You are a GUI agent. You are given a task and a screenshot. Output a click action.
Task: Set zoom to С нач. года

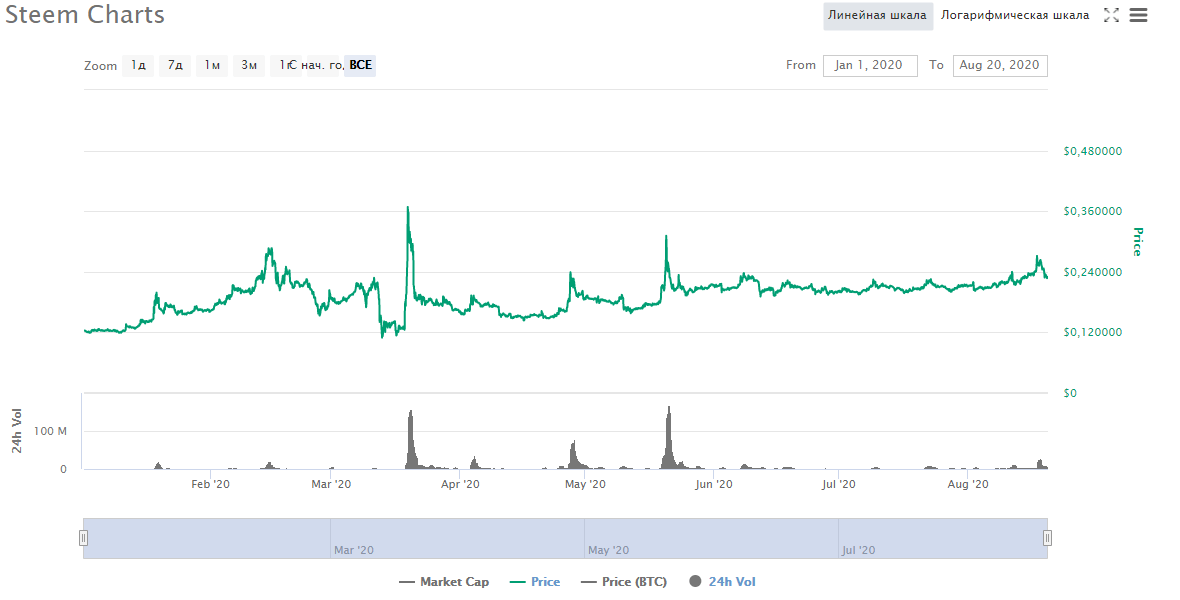point(322,65)
